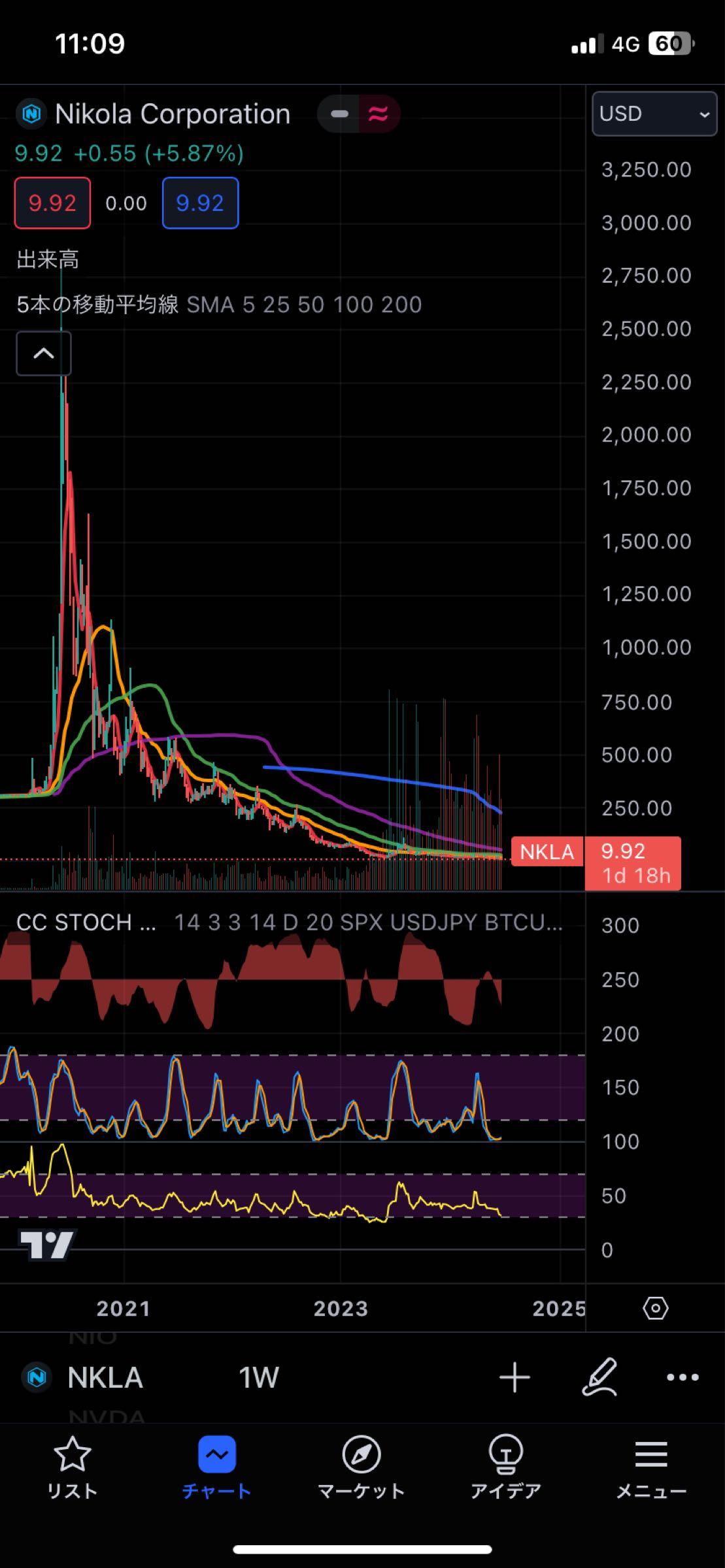Tap the 3,250.00 price scale label
This screenshot has width=725, height=1568.
coord(646,170)
